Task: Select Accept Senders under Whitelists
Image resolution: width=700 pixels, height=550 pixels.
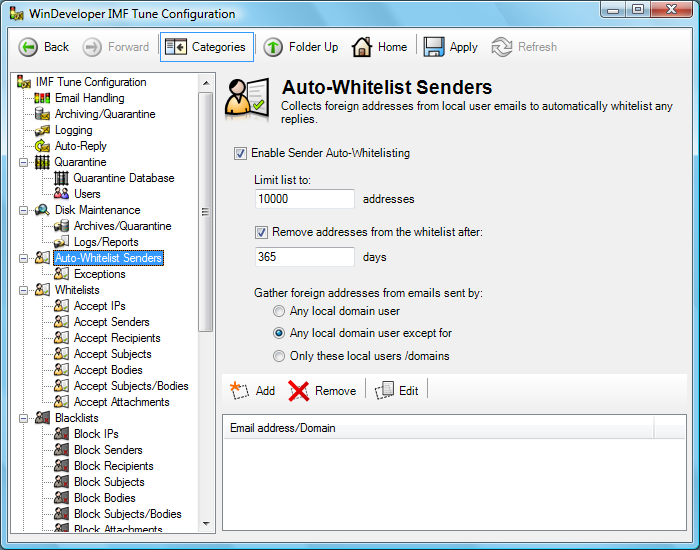Action: click(111, 322)
